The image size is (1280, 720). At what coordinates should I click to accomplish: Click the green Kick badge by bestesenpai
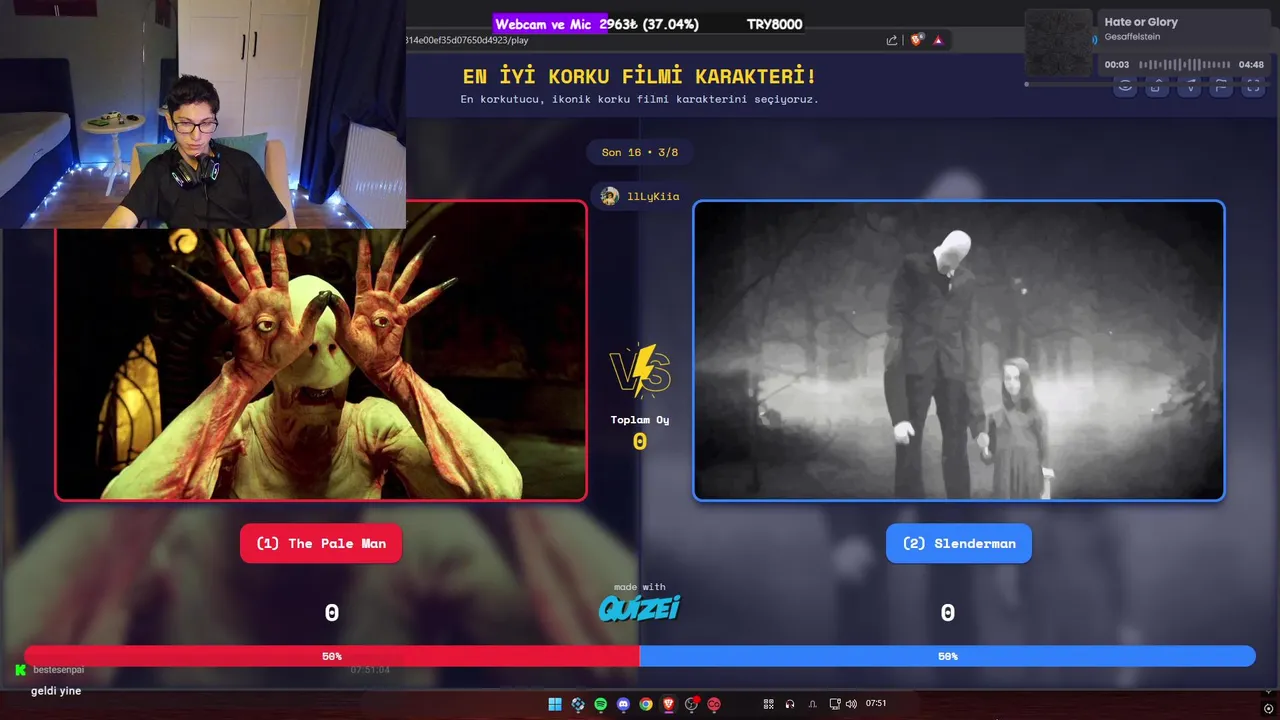[x=20, y=670]
